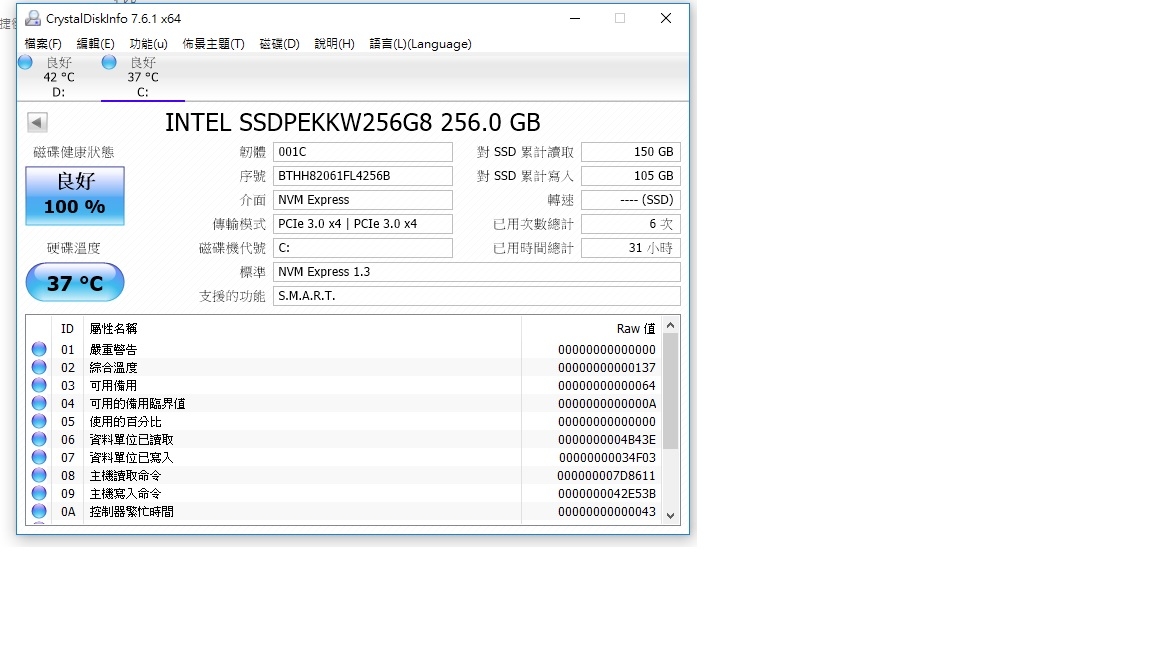Select the 主機寫入命令 attribute row
This screenshot has width=1152, height=648.
344,494
